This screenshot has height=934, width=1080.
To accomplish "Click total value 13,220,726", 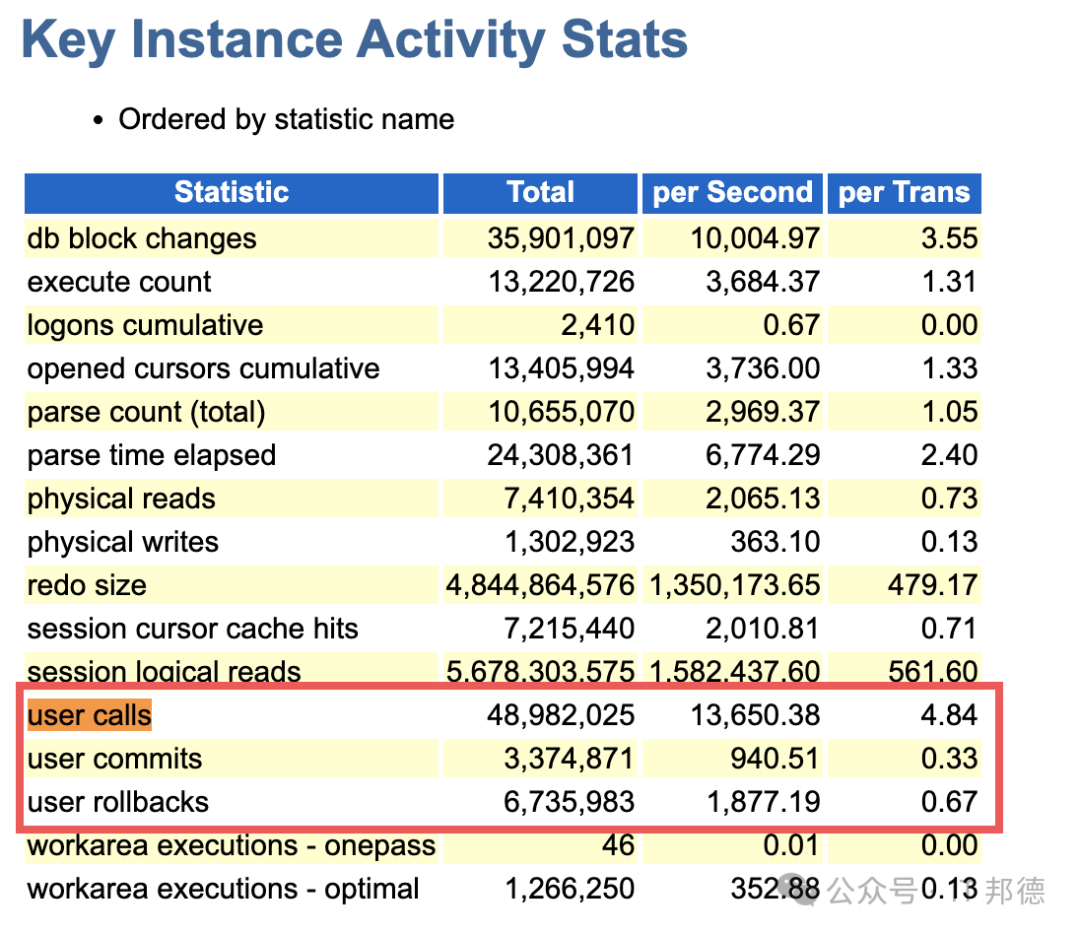I will (561, 282).
